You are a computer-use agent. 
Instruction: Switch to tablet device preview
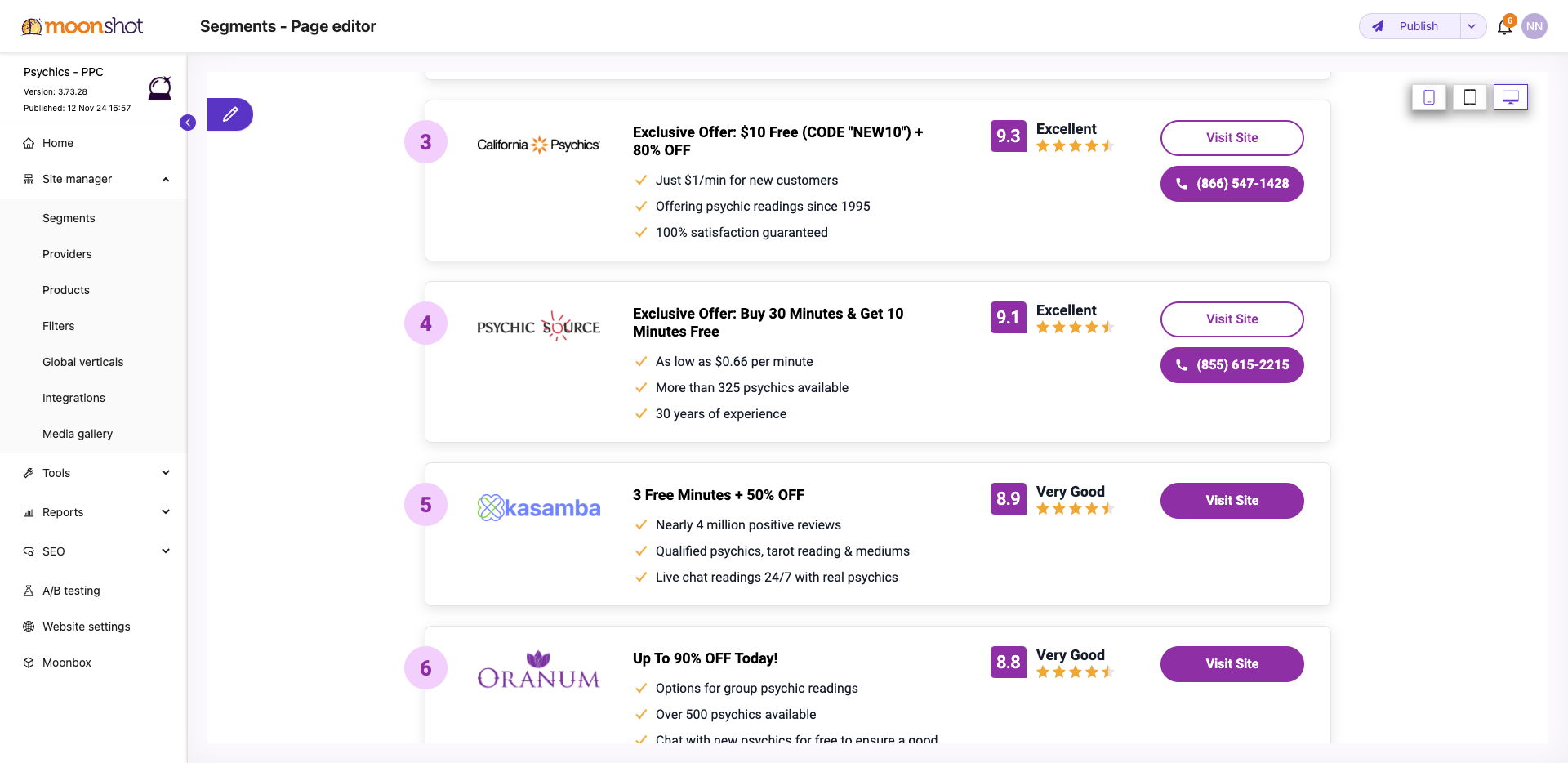tap(1470, 97)
